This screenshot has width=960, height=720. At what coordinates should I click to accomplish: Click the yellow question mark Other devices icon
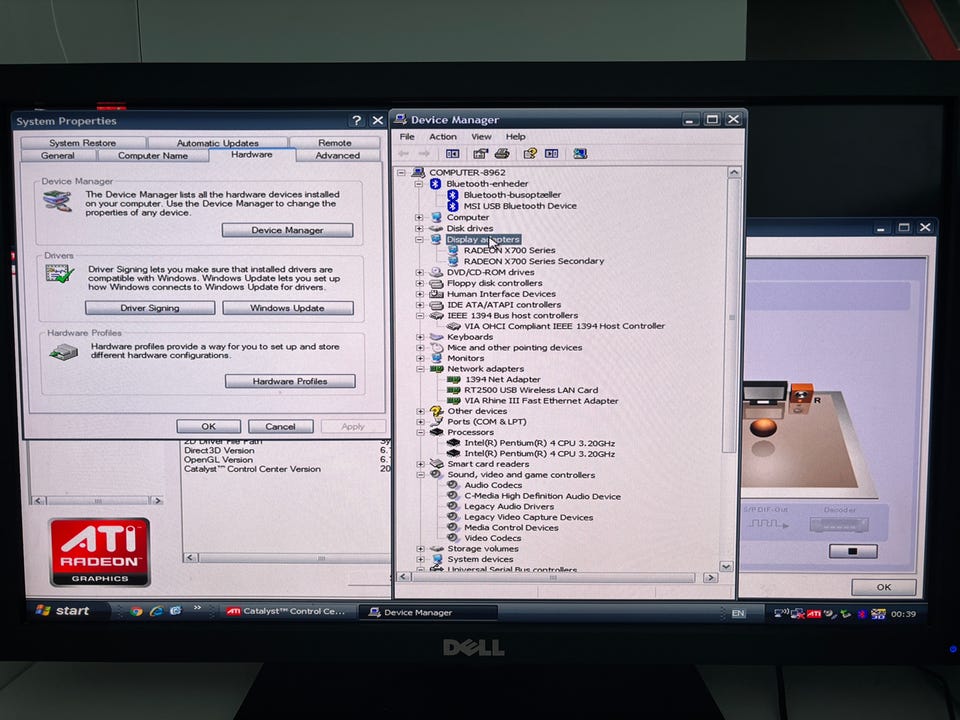(436, 411)
